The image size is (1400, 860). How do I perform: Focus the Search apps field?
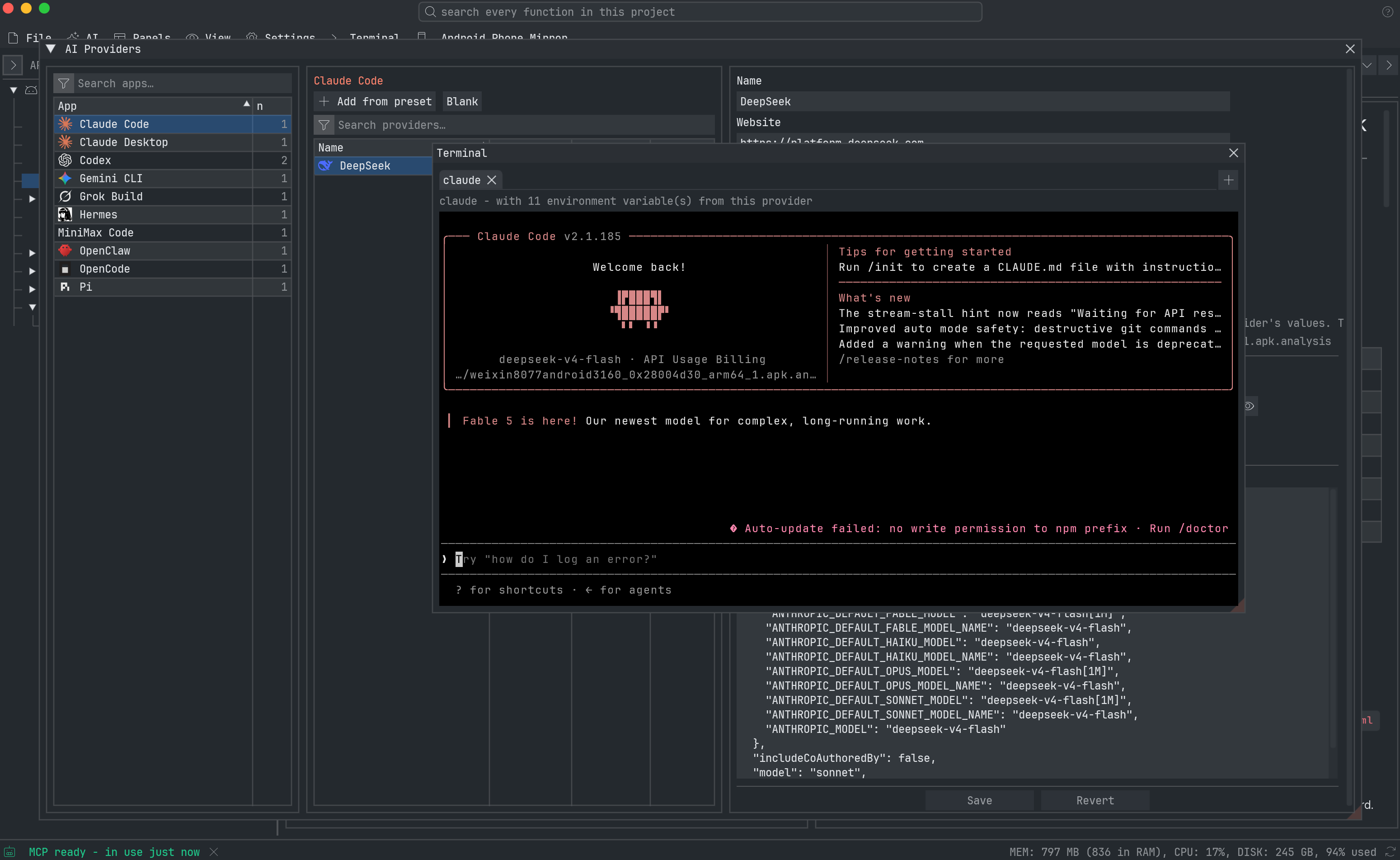point(182,84)
